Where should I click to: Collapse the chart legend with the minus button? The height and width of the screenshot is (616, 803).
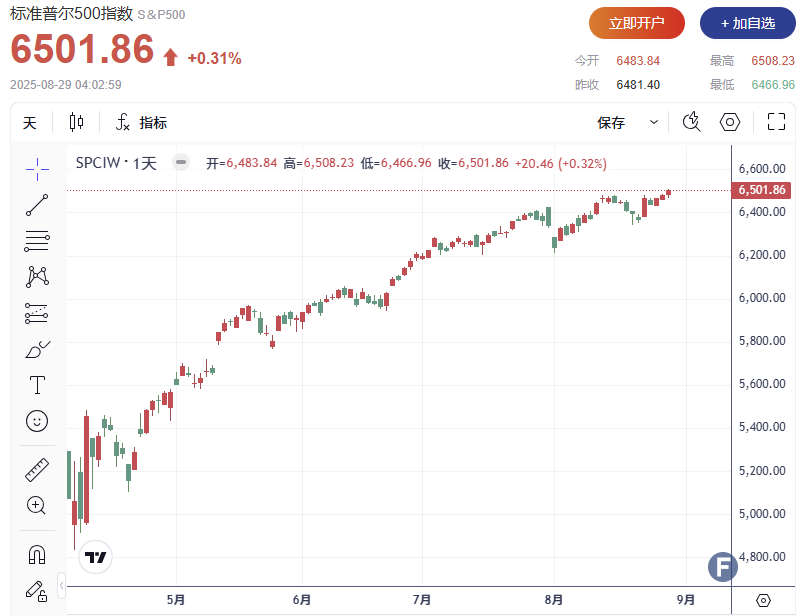pyautogui.click(x=181, y=162)
